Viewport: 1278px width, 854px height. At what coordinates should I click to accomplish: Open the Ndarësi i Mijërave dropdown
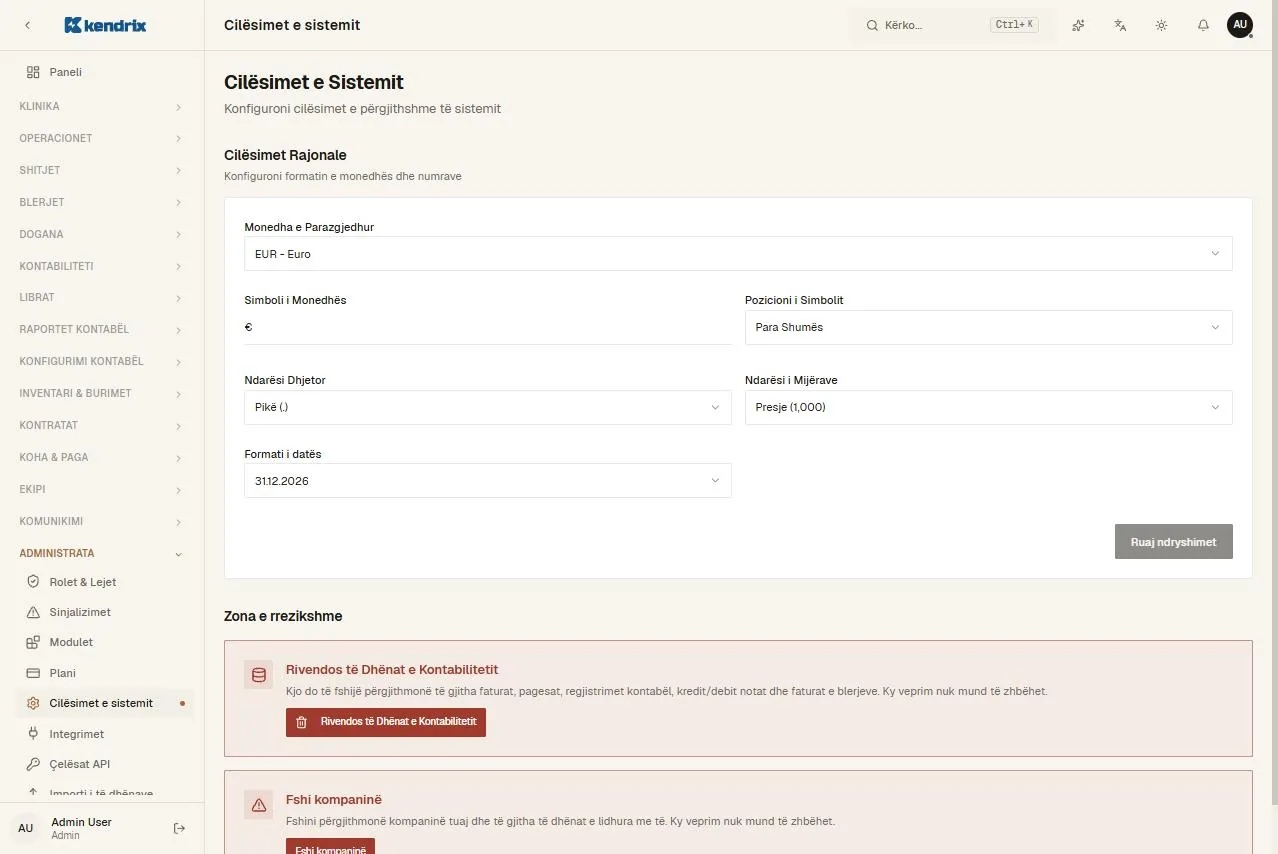pos(988,407)
